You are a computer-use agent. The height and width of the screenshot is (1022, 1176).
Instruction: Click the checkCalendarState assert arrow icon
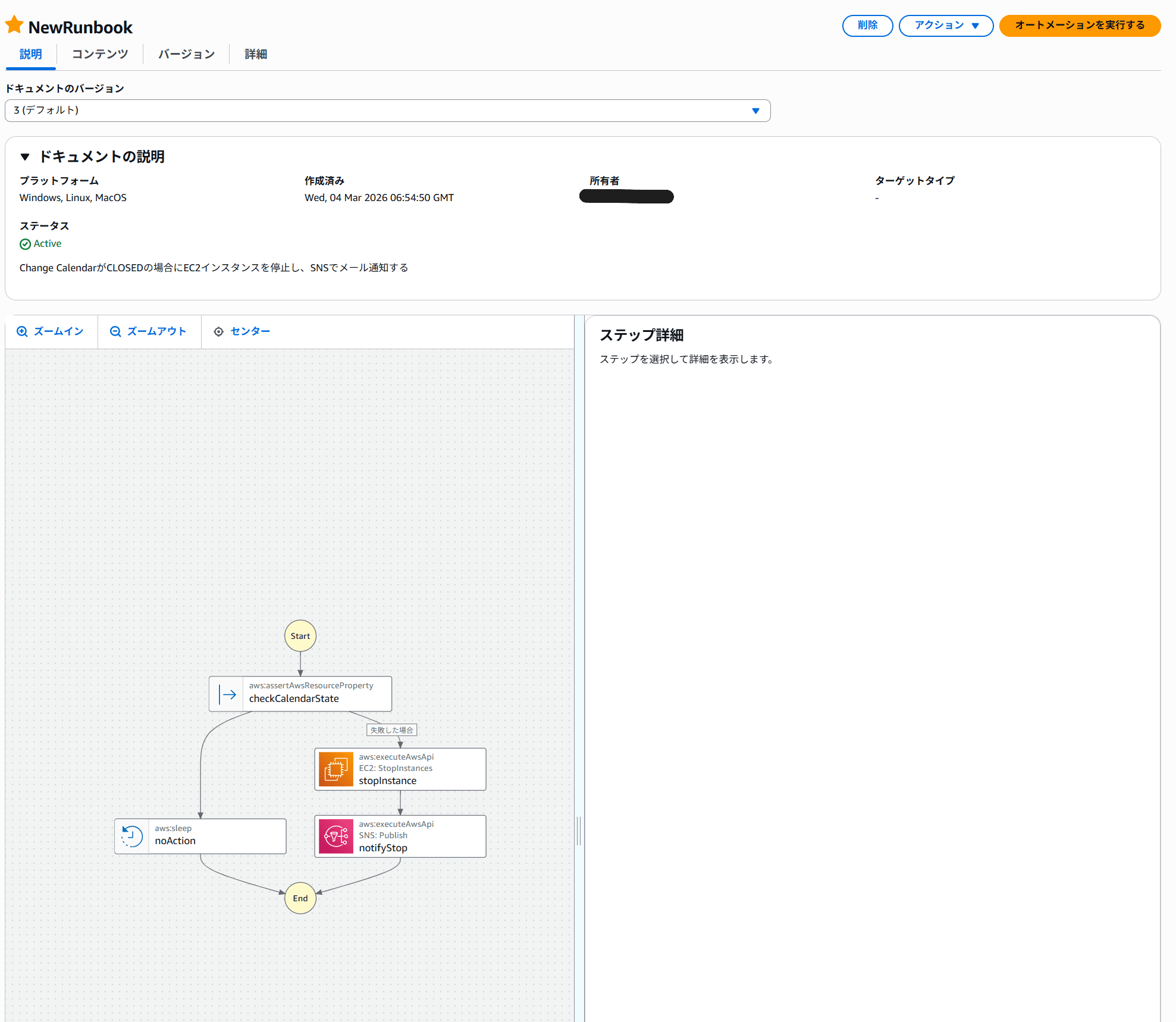(227, 694)
